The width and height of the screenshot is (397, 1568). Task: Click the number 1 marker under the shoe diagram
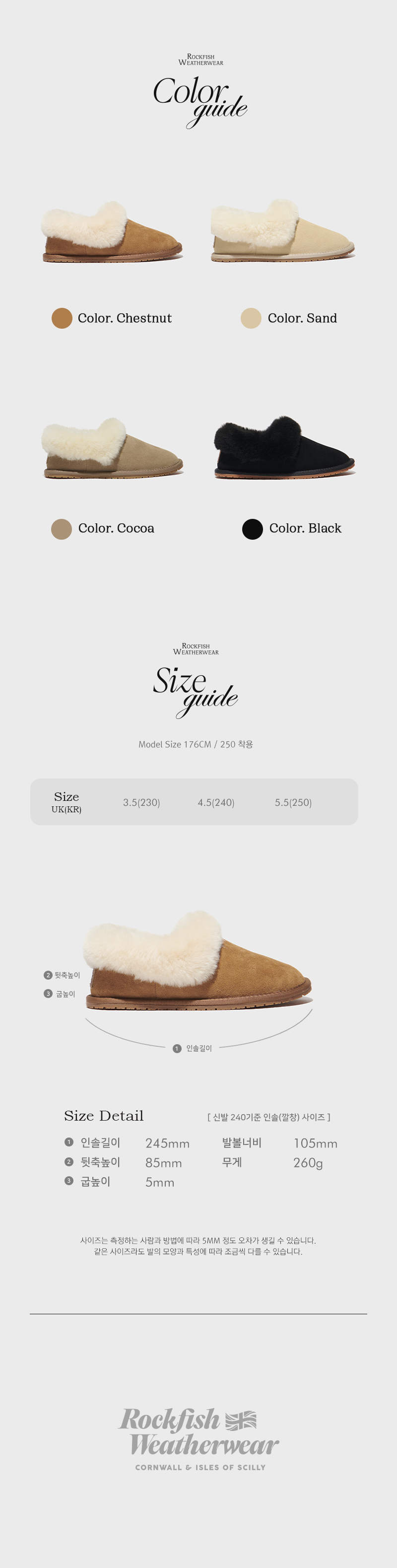pos(177,1048)
